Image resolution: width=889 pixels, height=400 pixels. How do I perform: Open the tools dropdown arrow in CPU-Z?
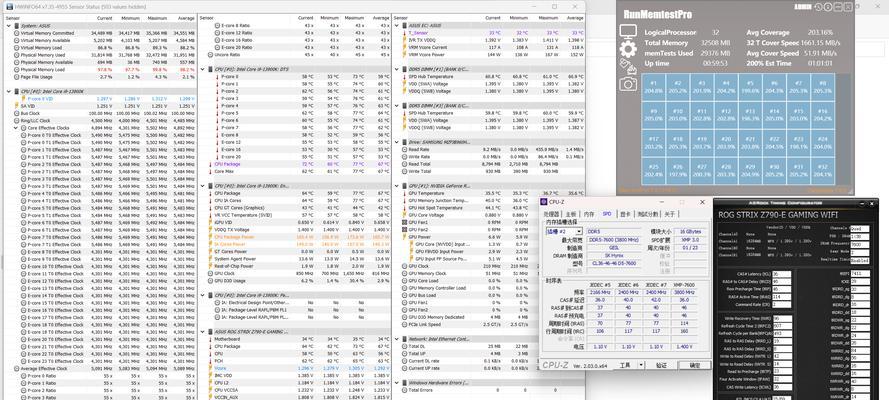[x=641, y=365]
